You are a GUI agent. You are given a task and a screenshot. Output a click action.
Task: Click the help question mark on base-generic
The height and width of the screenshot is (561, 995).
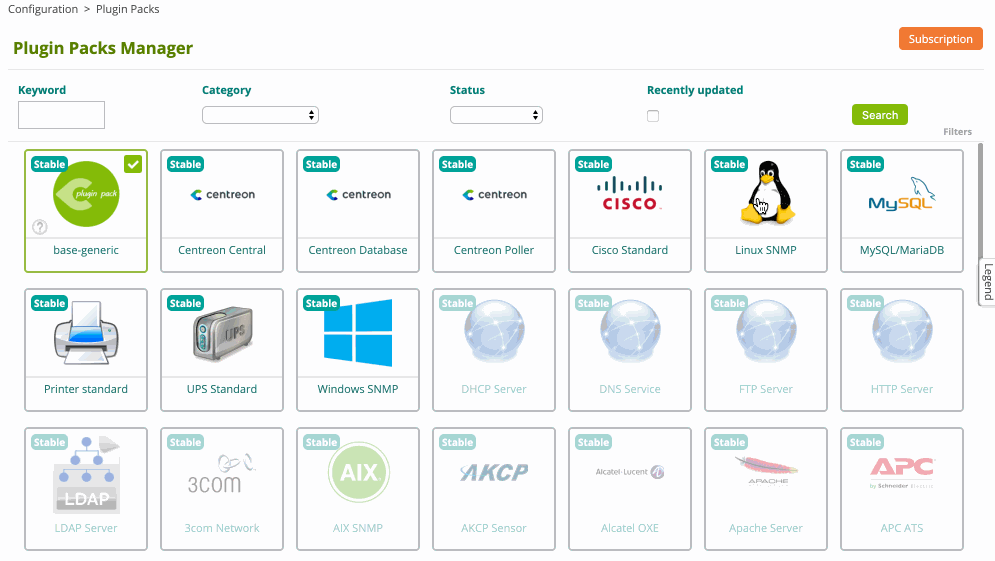click(40, 228)
